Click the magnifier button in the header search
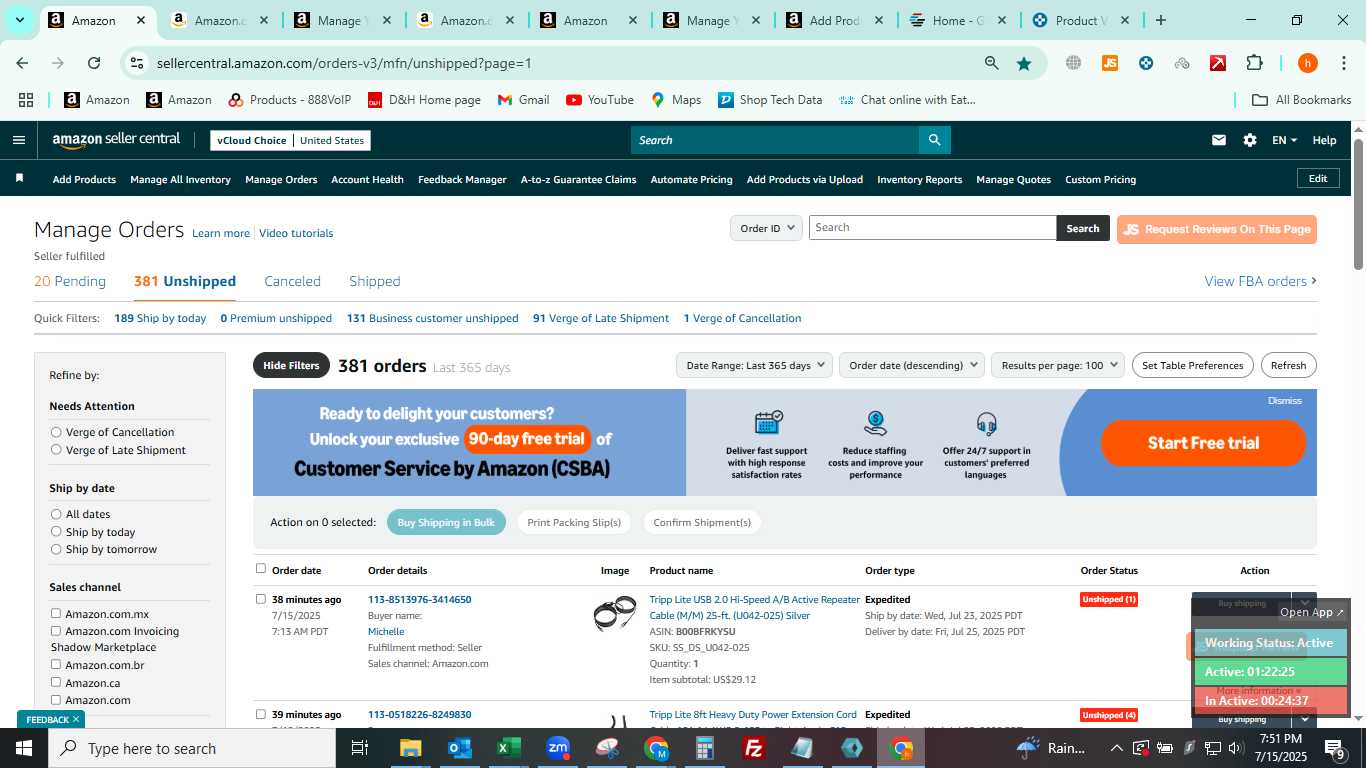Image resolution: width=1366 pixels, height=768 pixels. pyautogui.click(x=934, y=140)
